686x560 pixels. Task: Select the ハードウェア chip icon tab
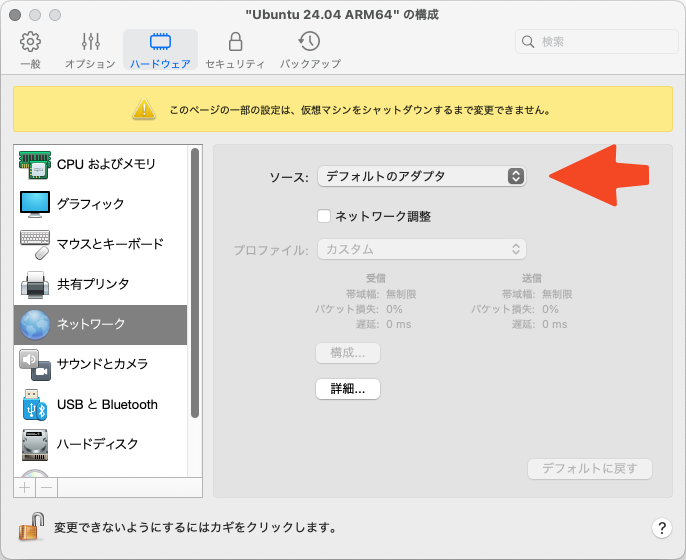[160, 50]
